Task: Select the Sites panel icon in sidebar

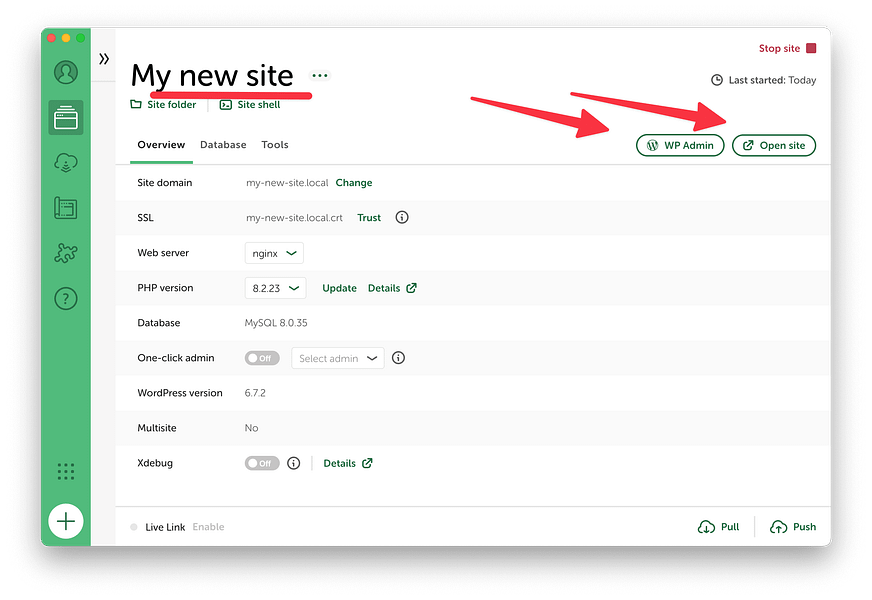Action: pos(65,117)
